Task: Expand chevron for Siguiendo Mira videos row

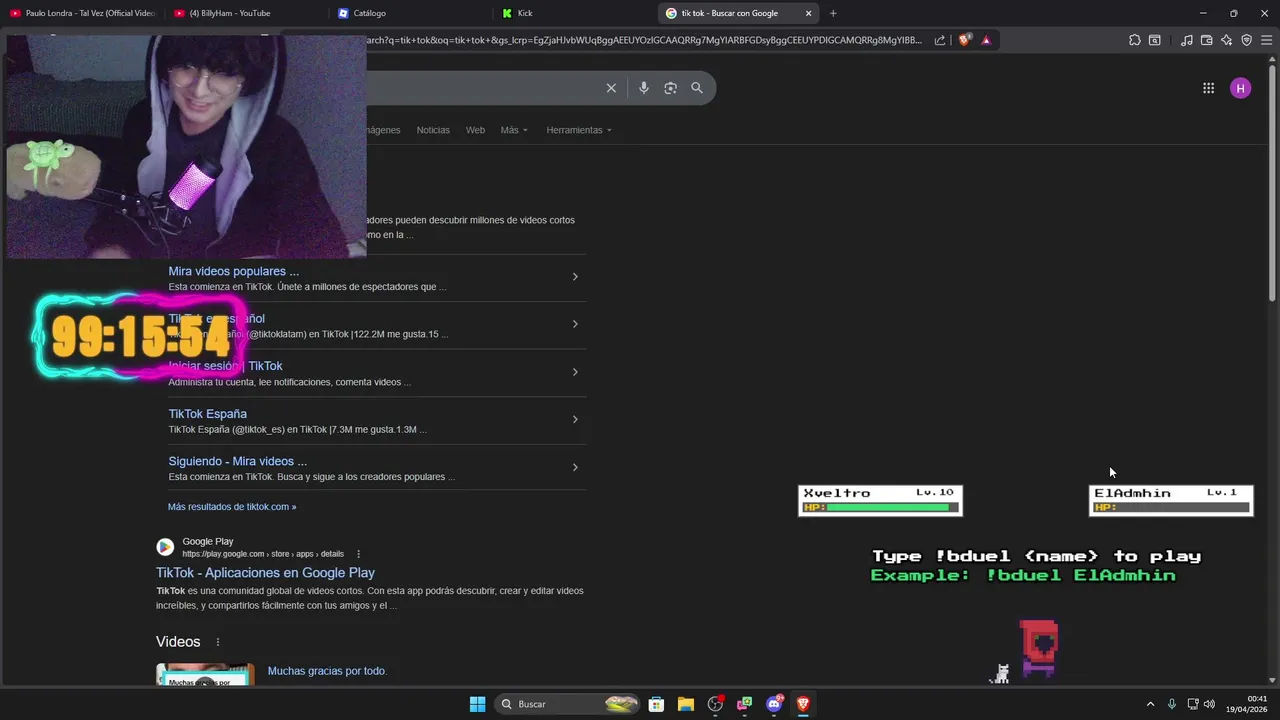Action: coord(575,467)
